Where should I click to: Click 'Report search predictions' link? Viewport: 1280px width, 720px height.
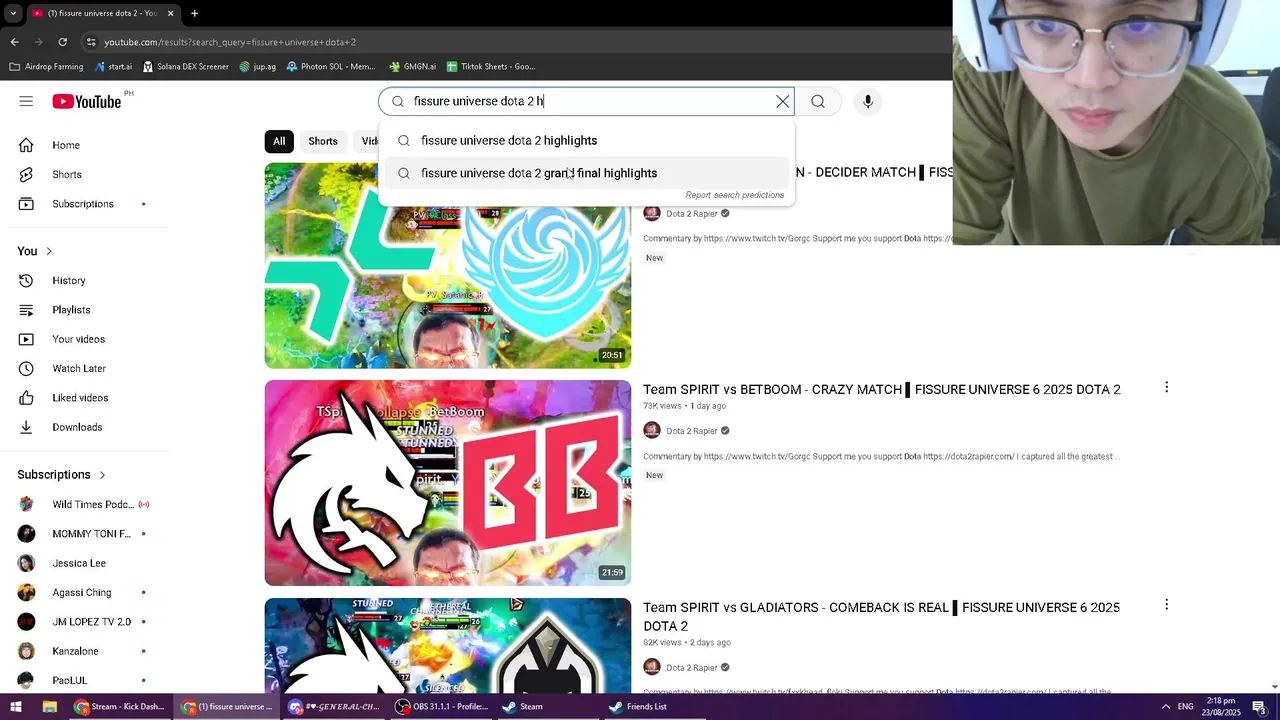tap(735, 195)
